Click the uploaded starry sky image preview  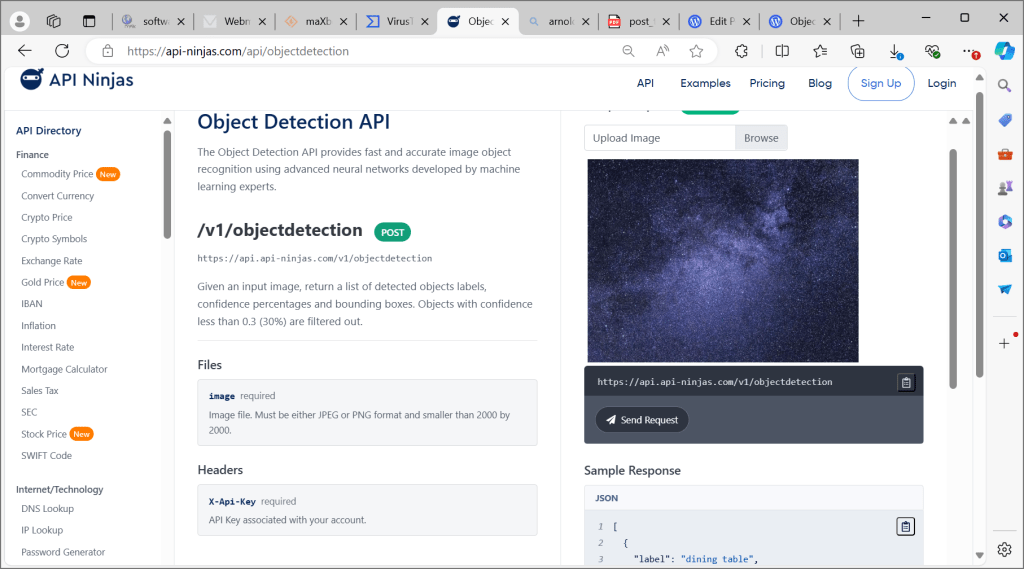pos(722,260)
